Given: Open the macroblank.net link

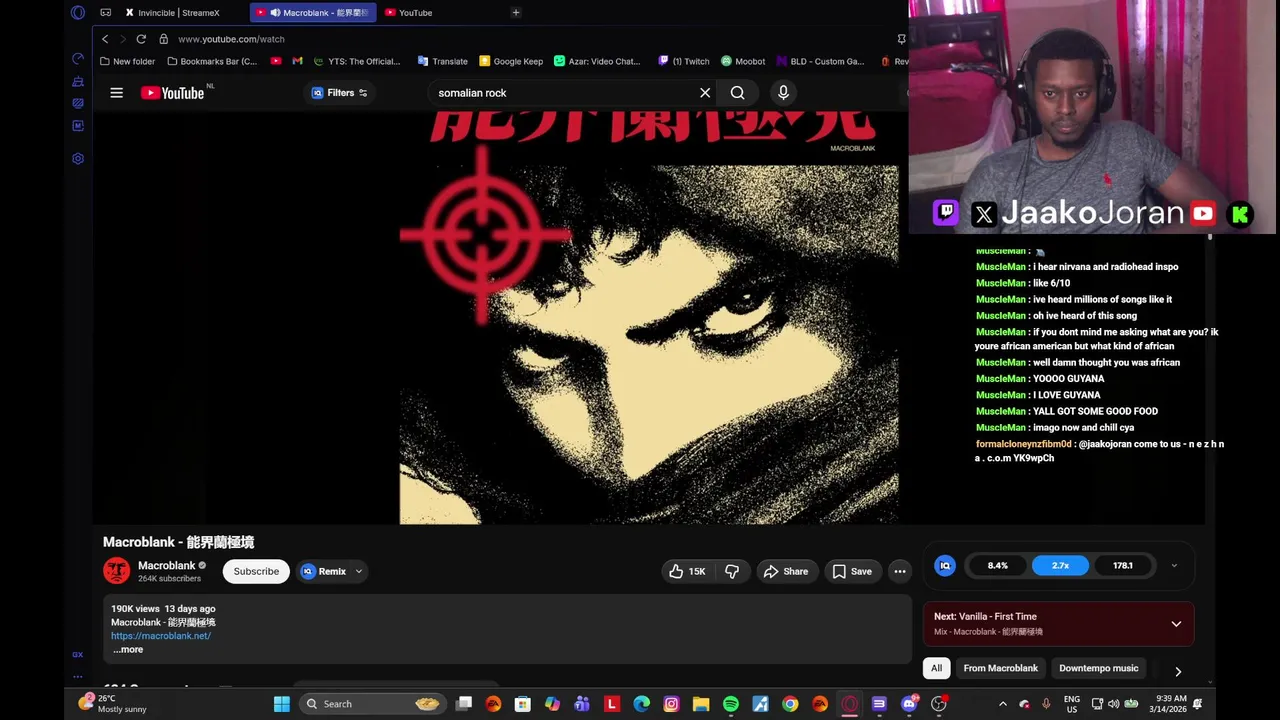Looking at the screenshot, I should [x=161, y=636].
